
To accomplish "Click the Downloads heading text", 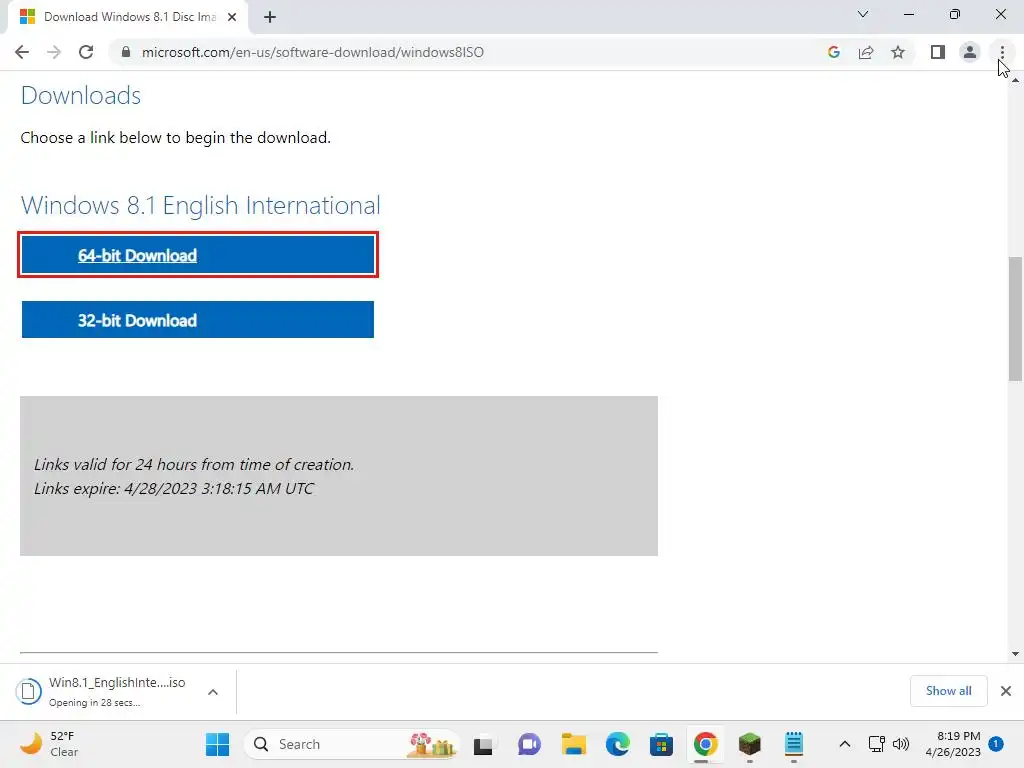I will pyautogui.click(x=81, y=95).
